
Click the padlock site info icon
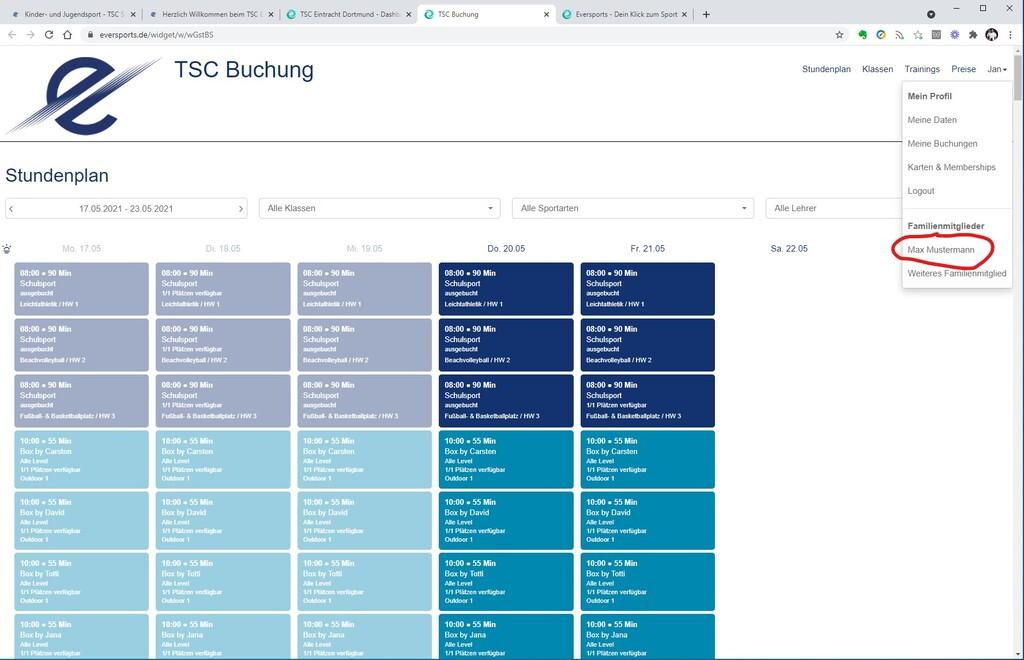[x=91, y=35]
